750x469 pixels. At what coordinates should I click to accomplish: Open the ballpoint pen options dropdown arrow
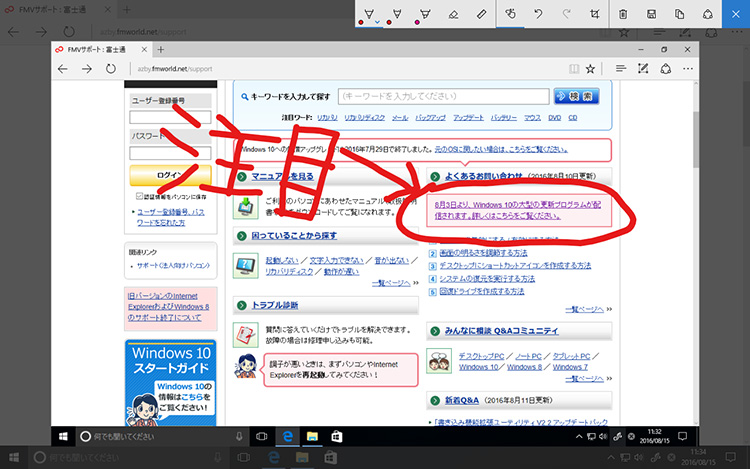[375, 22]
